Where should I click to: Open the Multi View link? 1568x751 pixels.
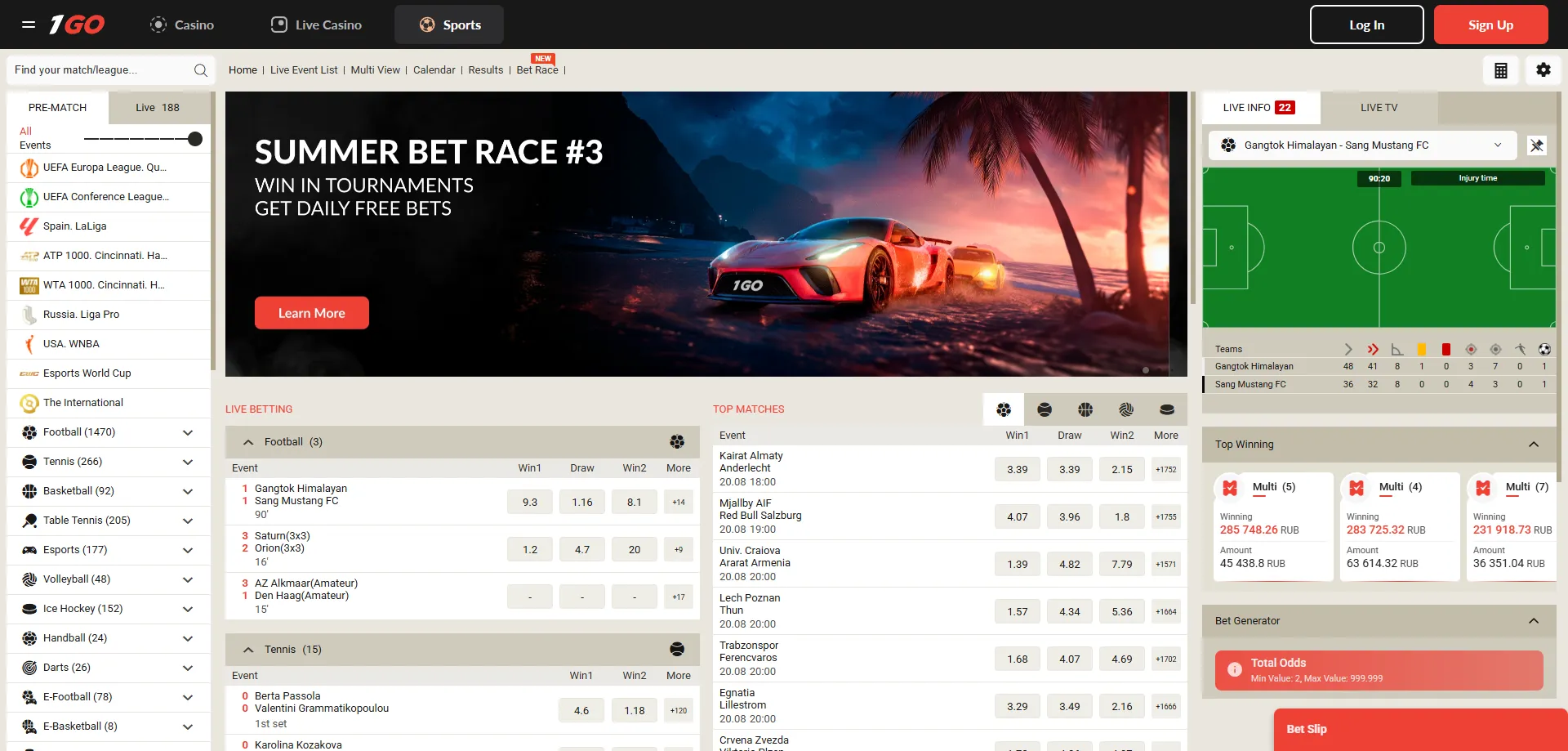(x=376, y=70)
